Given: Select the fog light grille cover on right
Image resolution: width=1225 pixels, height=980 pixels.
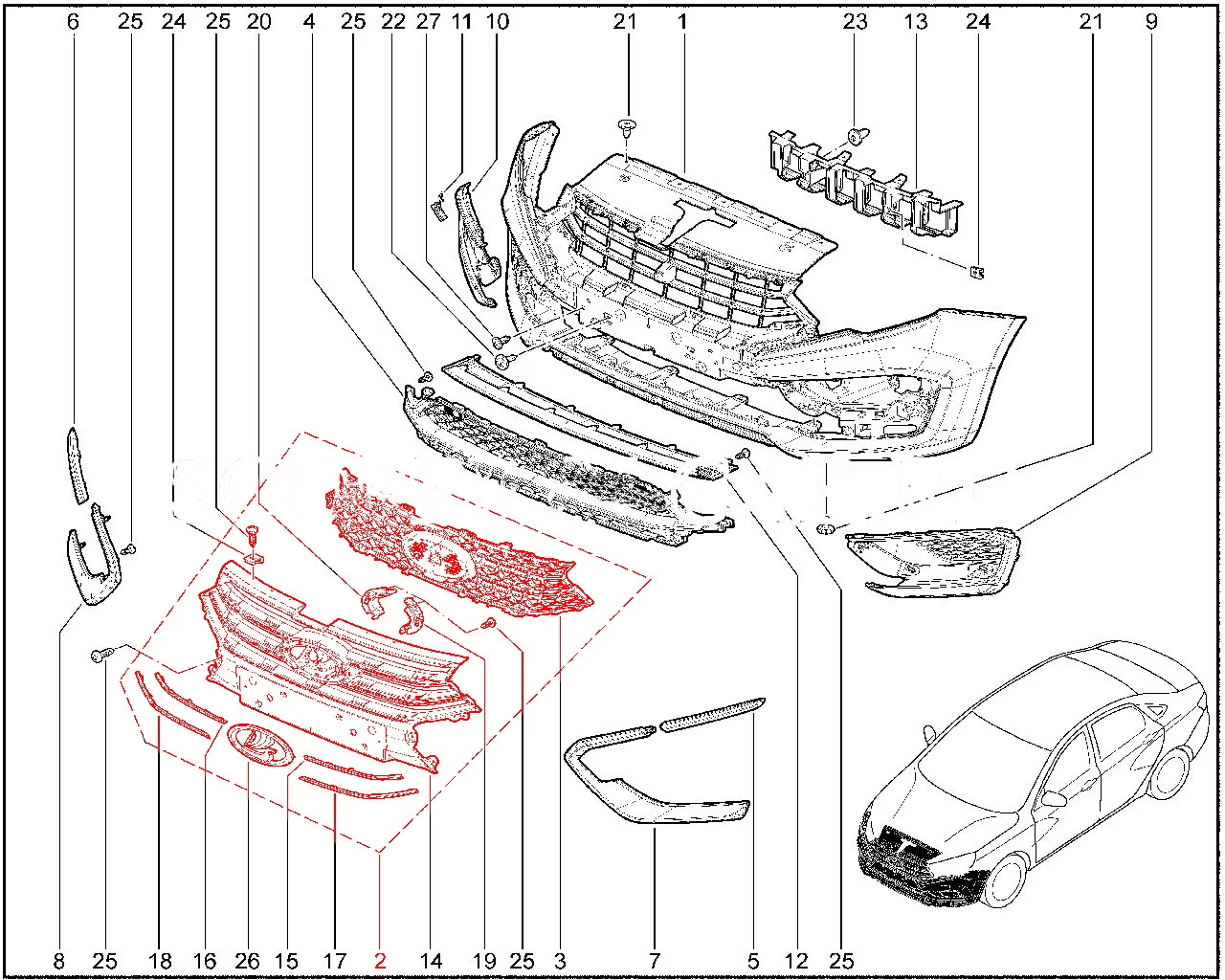Looking at the screenshot, I should click(933, 558).
